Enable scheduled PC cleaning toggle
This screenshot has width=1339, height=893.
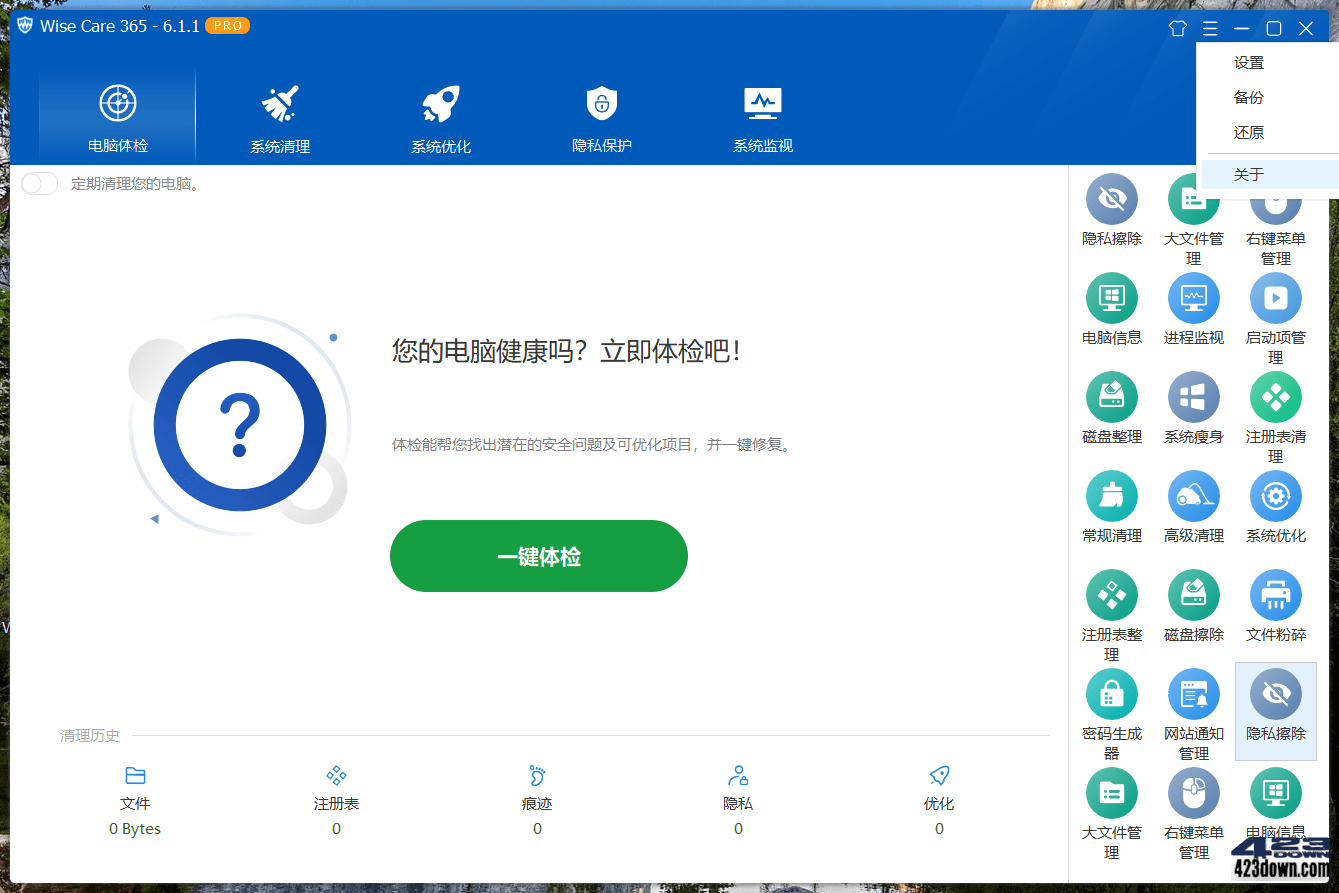(x=39, y=183)
